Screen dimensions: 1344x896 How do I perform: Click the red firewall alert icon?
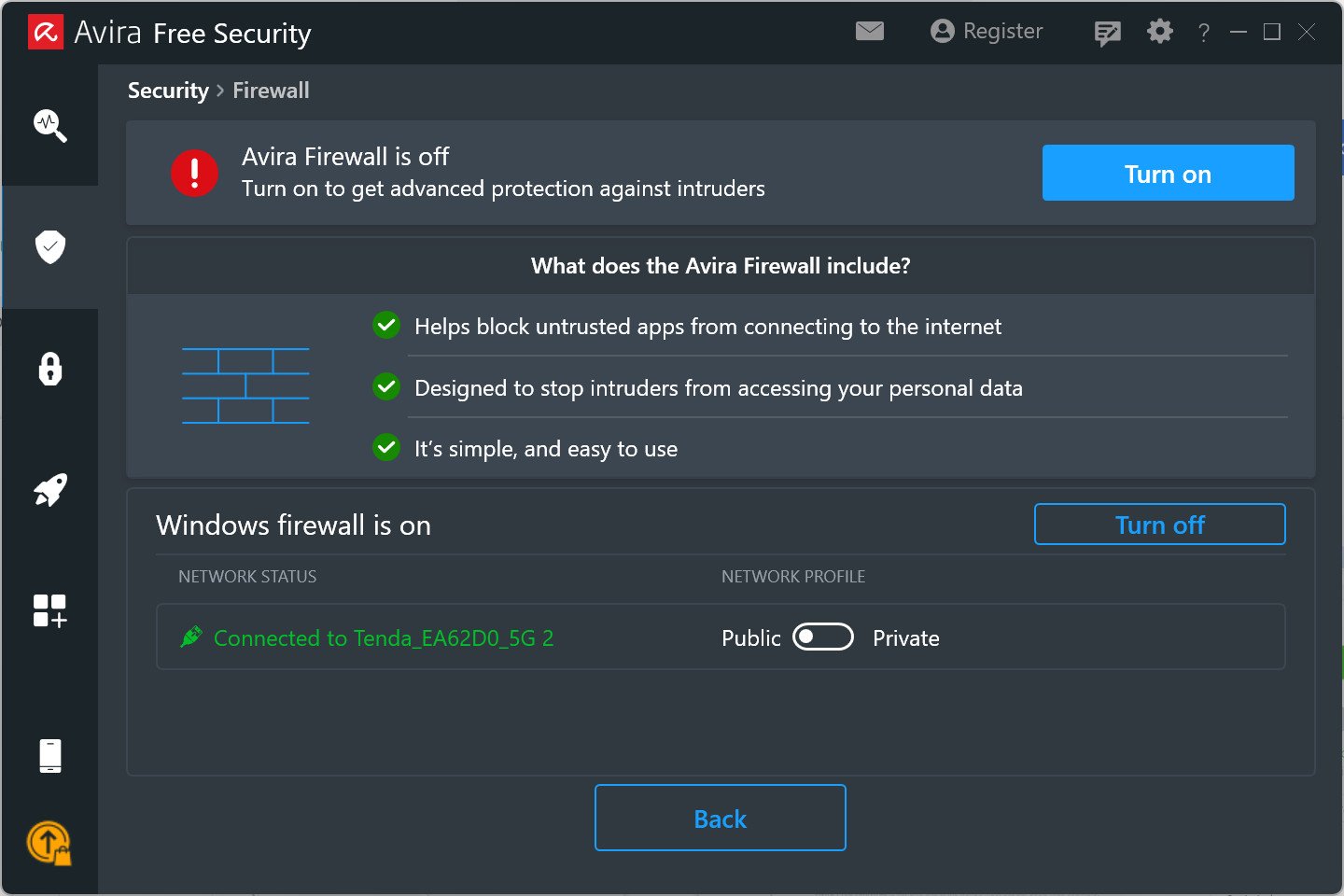coord(194,174)
